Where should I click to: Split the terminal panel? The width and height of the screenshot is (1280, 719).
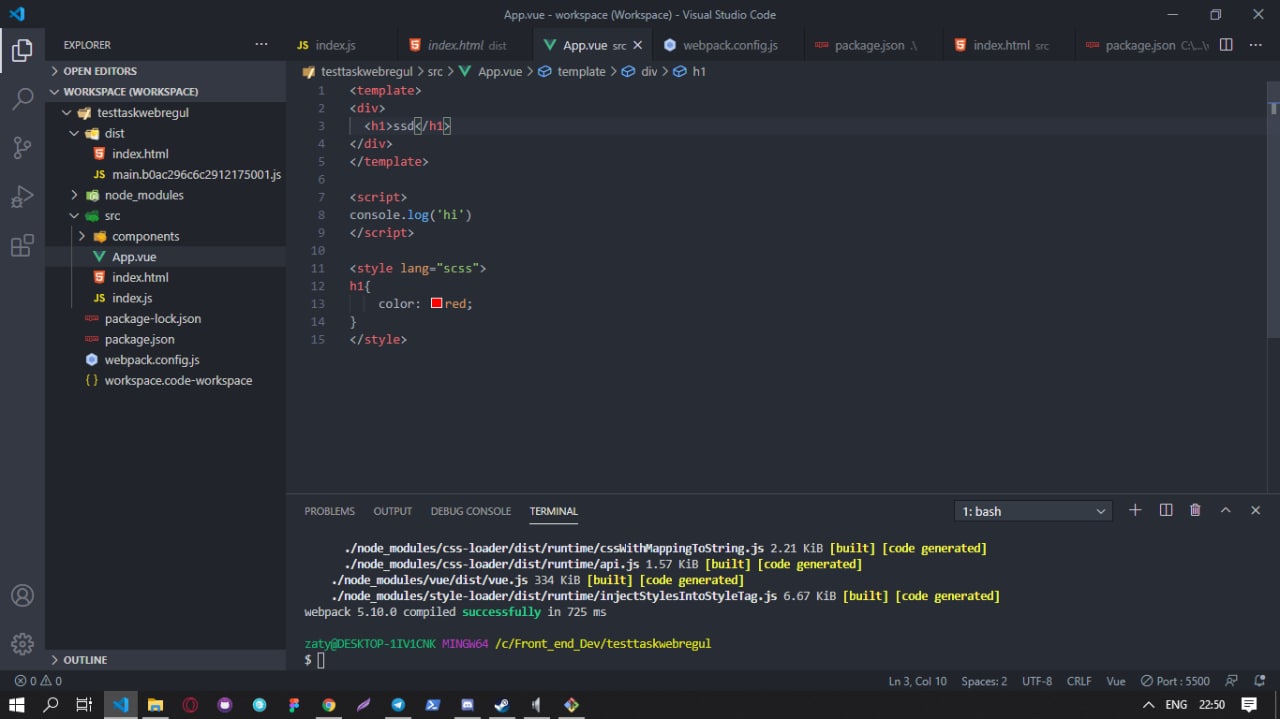click(1166, 510)
